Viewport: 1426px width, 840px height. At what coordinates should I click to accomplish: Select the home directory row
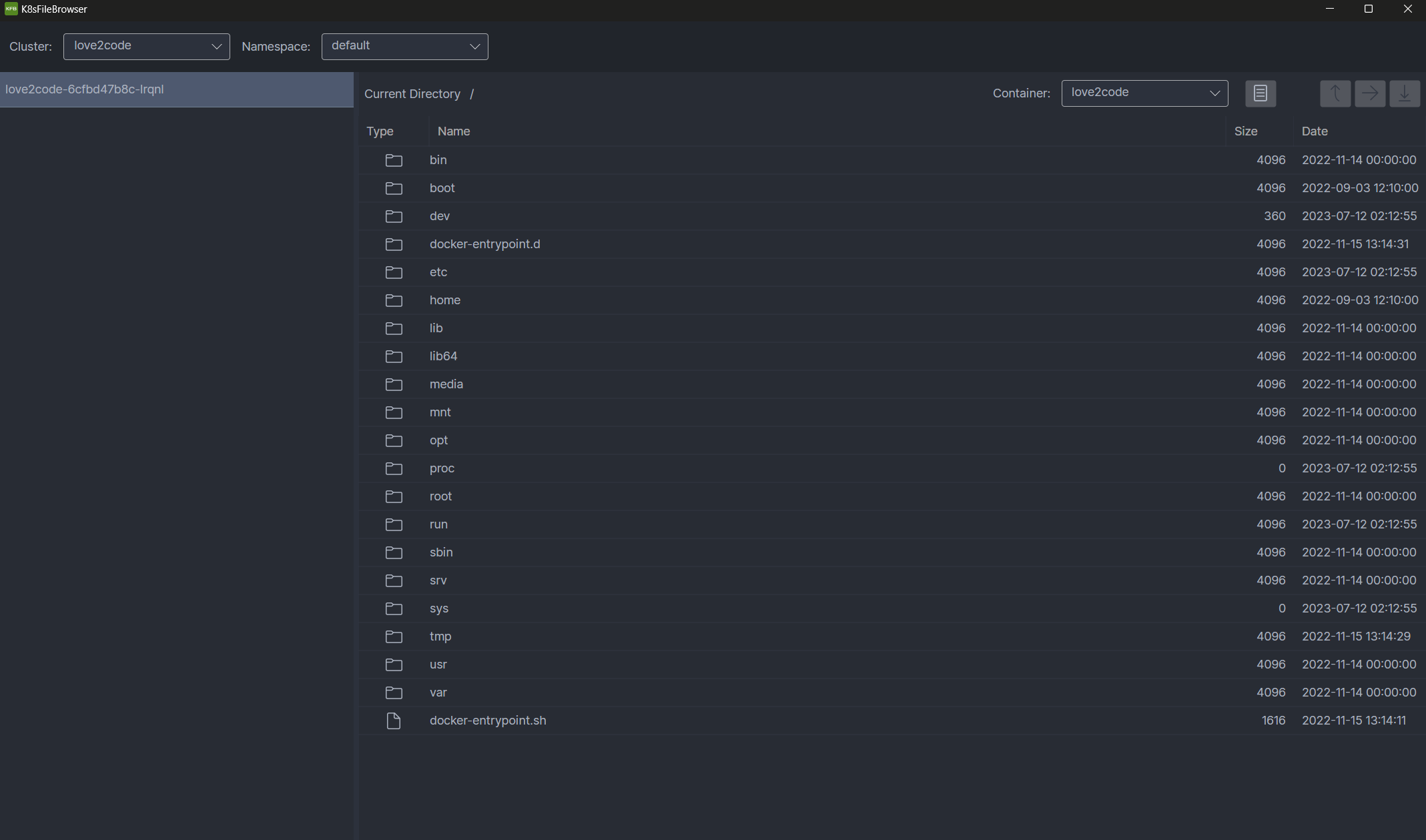tap(445, 300)
